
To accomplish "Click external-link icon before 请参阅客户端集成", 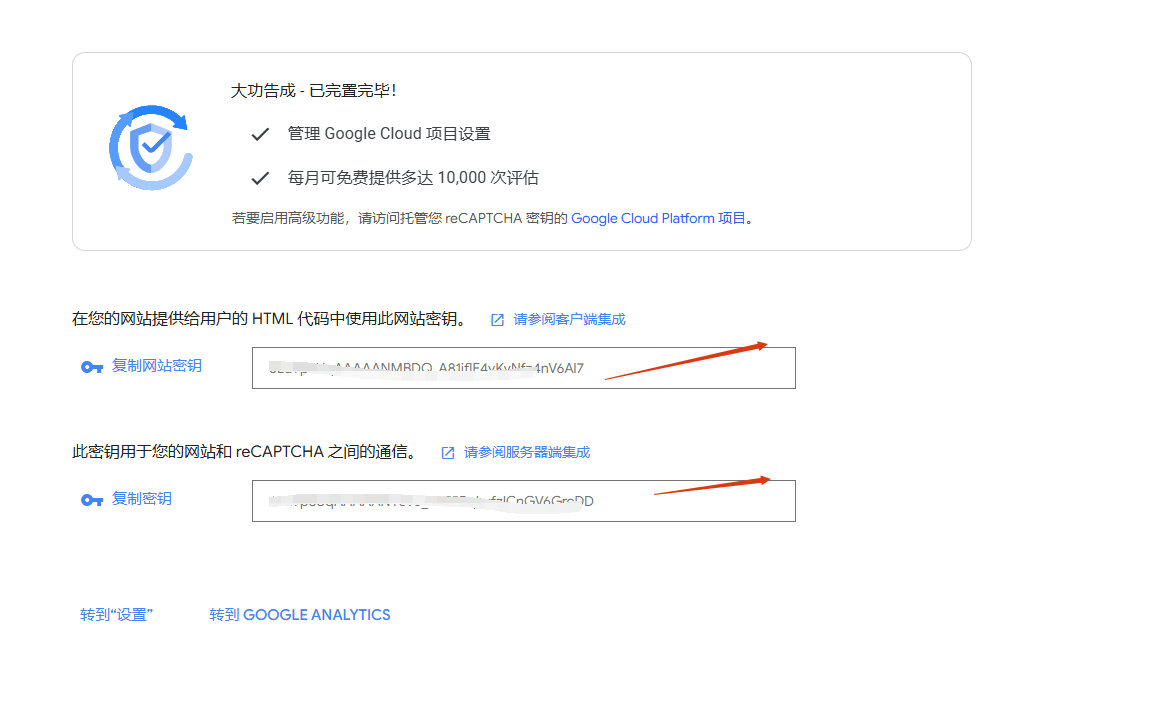I will (x=497, y=320).
